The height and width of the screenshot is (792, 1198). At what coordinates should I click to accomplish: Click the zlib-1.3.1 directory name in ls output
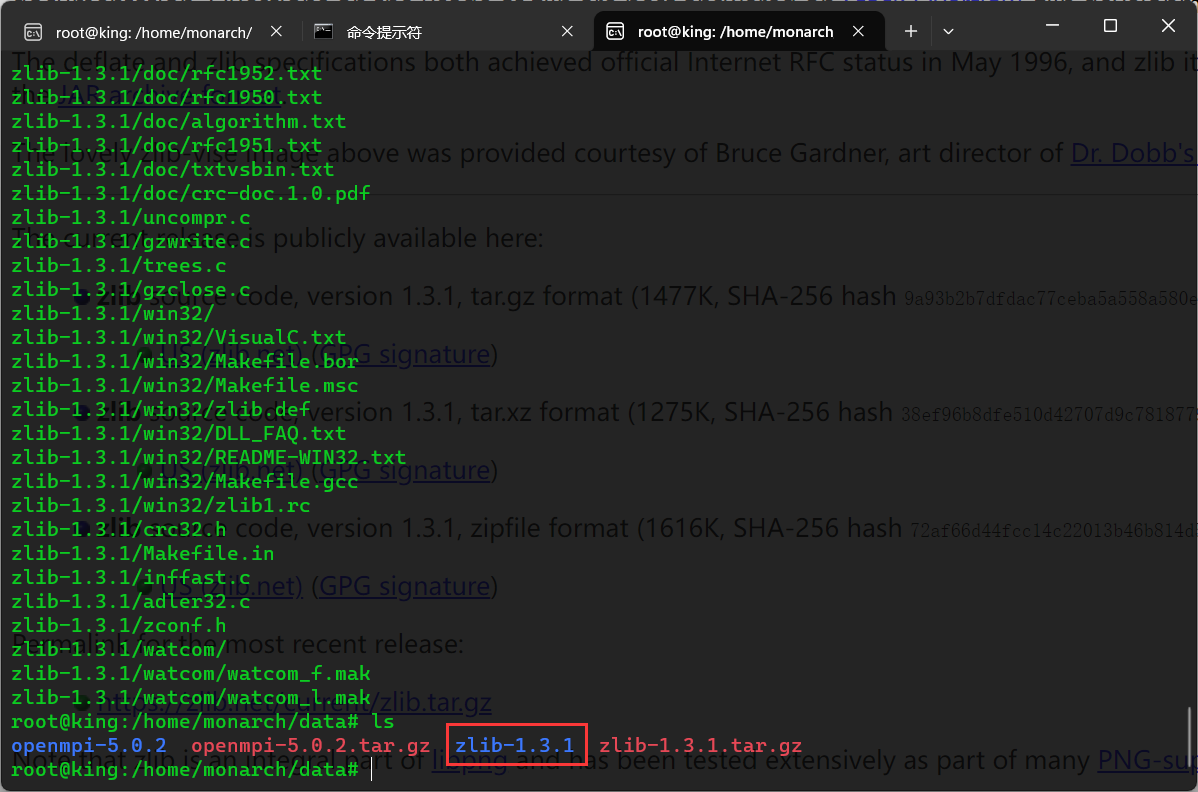click(x=515, y=745)
